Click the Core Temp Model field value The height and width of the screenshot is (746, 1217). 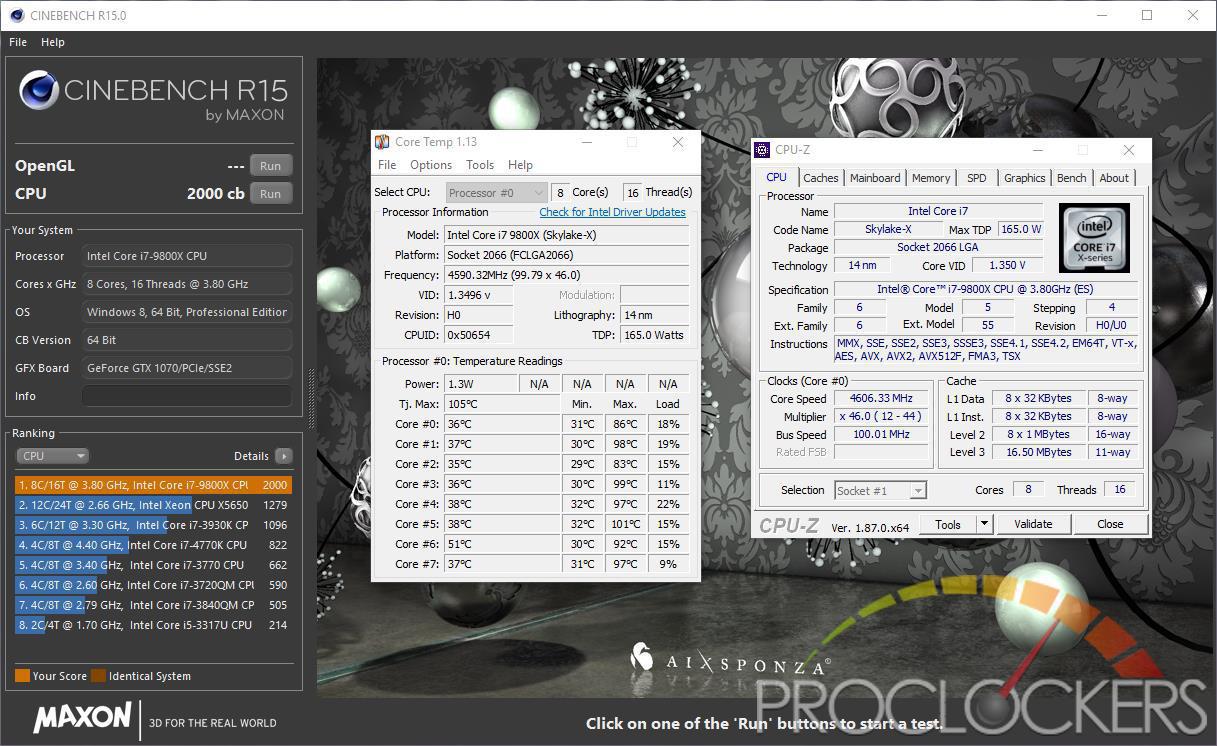click(x=566, y=235)
